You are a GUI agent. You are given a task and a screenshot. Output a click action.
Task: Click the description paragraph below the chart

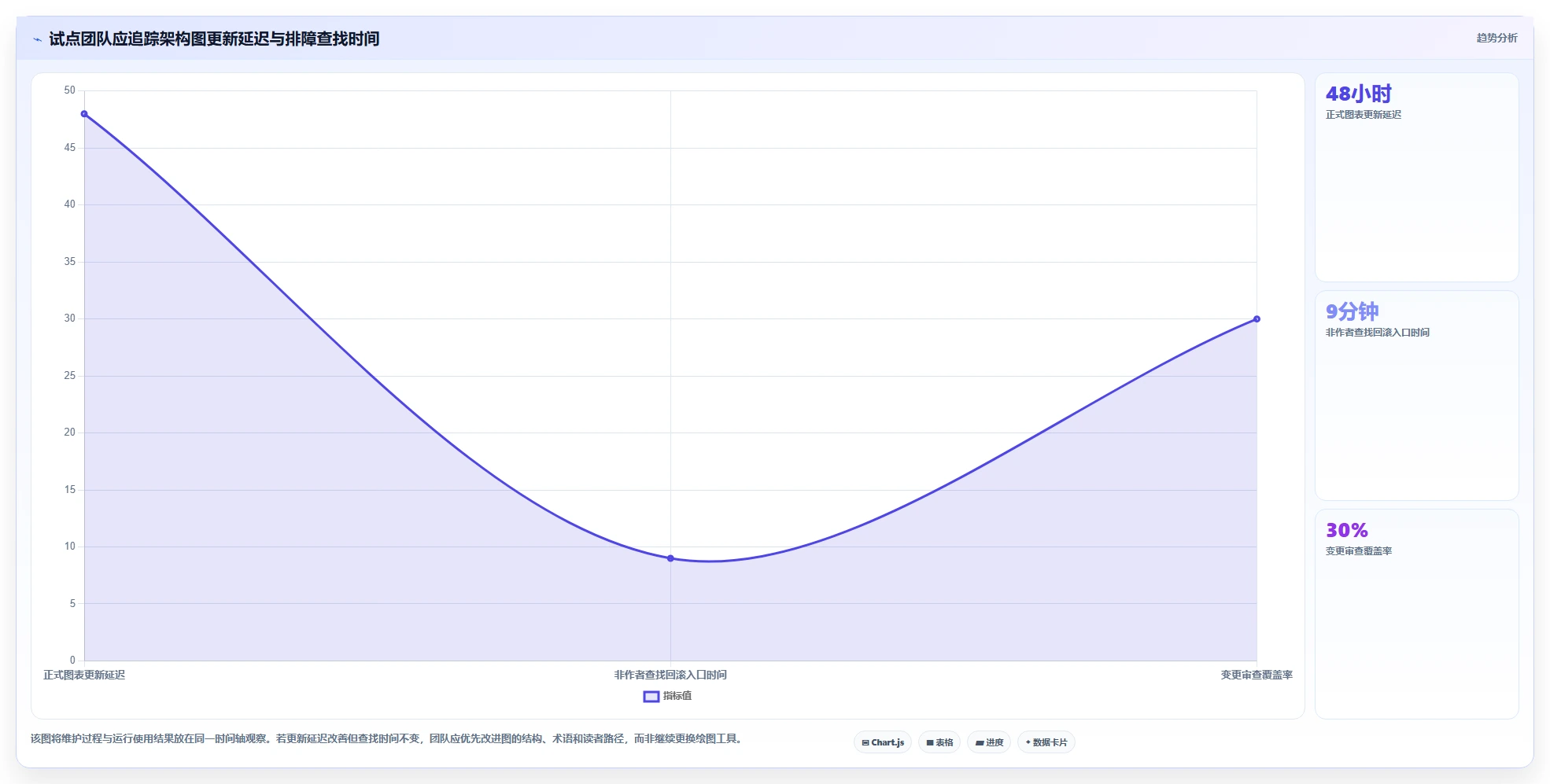click(386, 738)
